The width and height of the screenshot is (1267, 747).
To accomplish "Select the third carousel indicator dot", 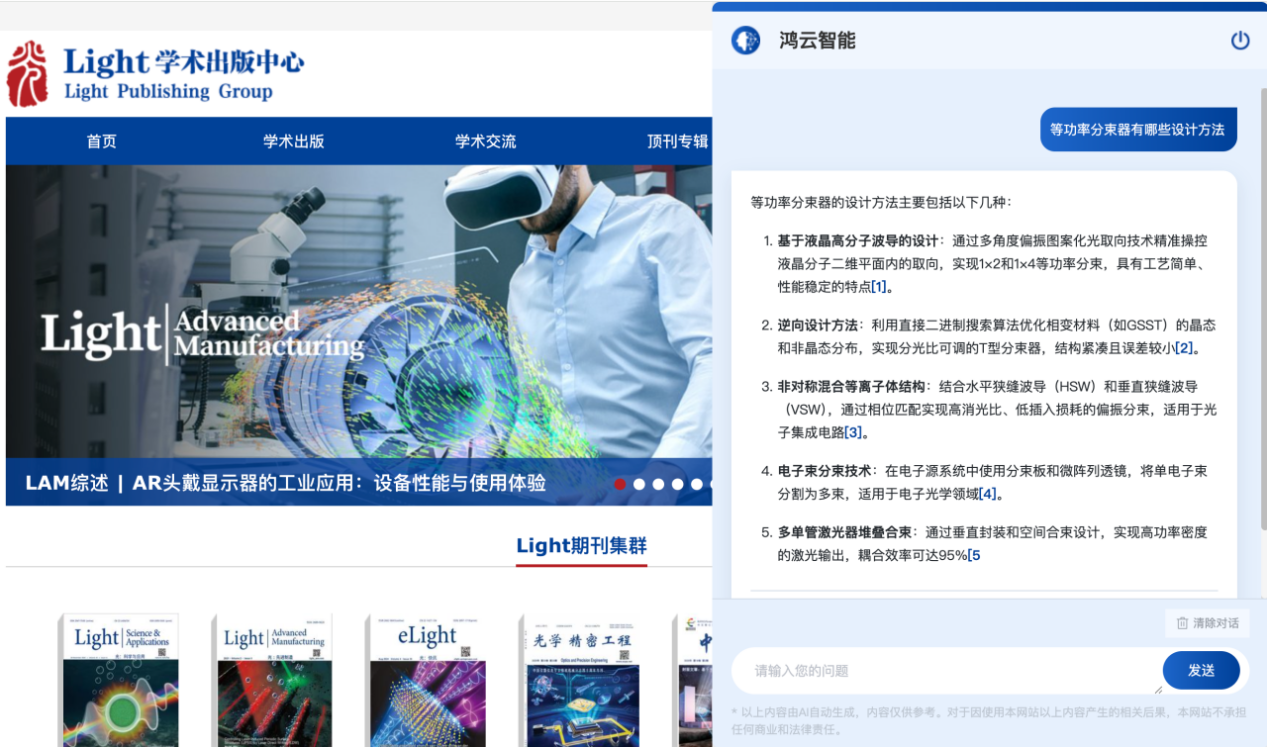I will click(658, 484).
